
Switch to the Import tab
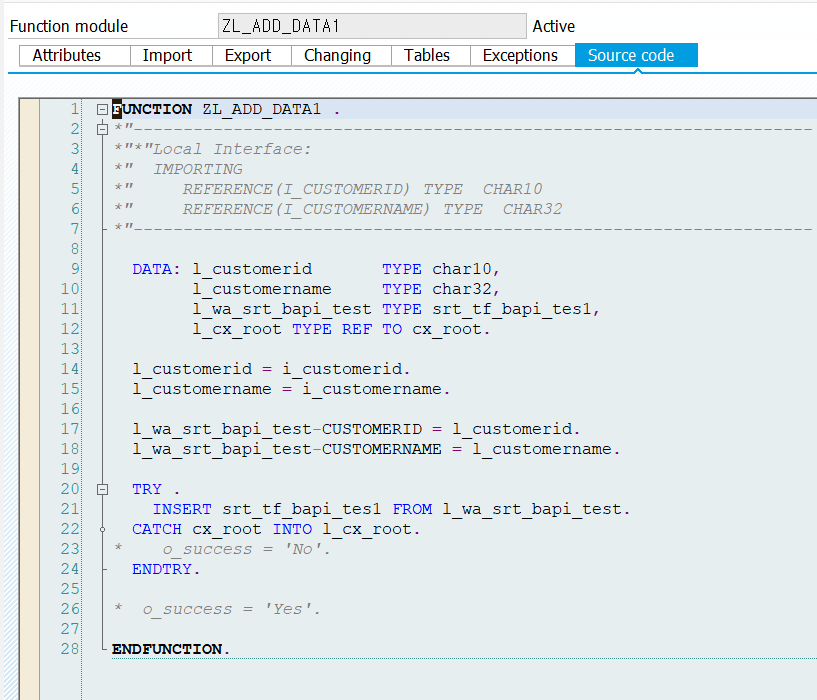click(x=166, y=56)
